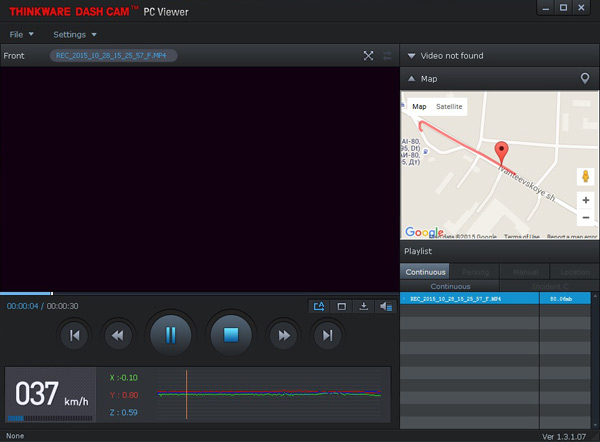Maximize the PC Viewer window
The width and height of the screenshot is (600, 442).
coord(563,8)
